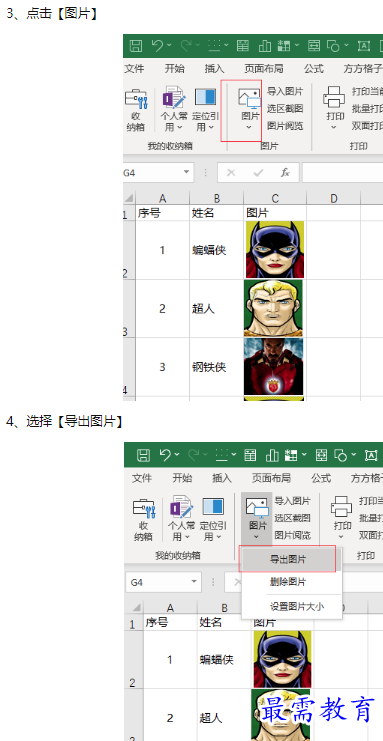
Task: Expand chevron under 打印 in step 4 ribbon
Action: tap(341, 536)
